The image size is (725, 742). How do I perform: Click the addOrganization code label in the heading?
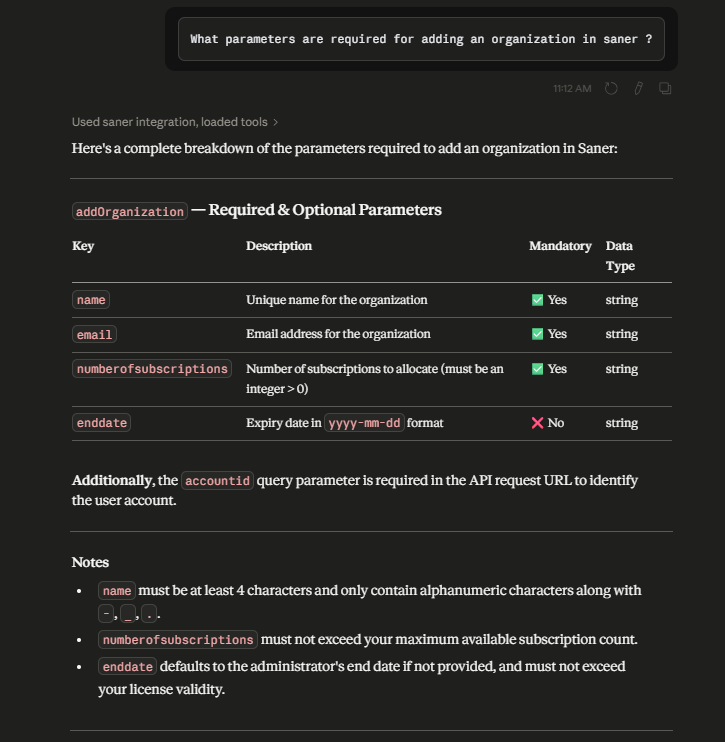pos(130,211)
